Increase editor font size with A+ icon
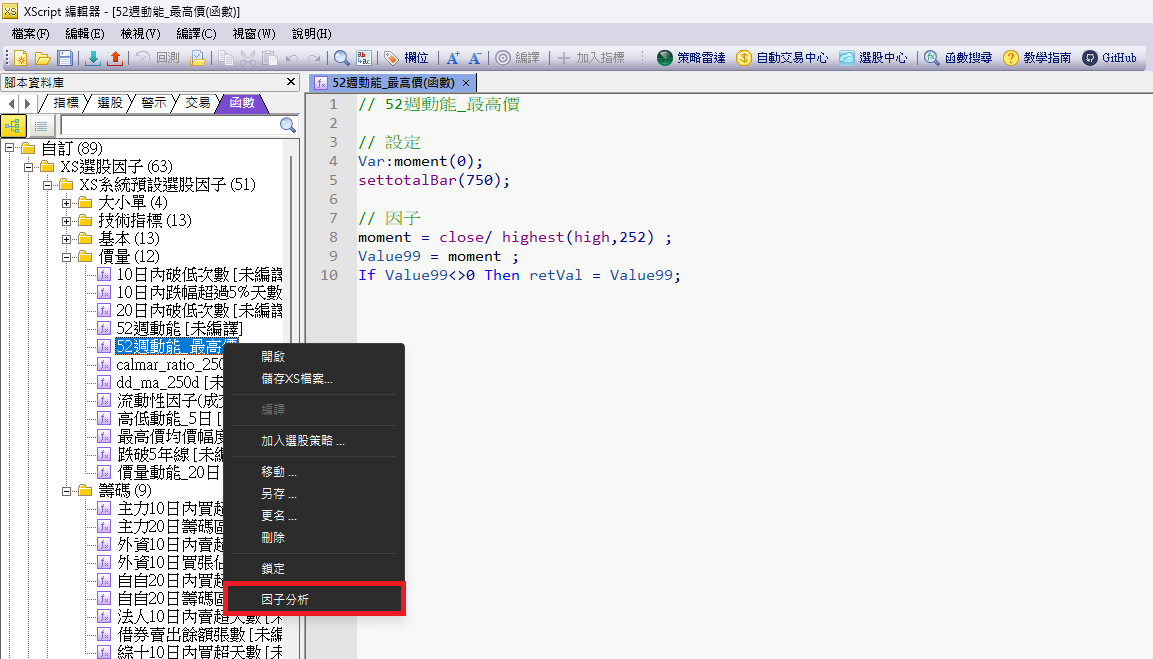Image resolution: width=1153 pixels, height=659 pixels. 453,58
